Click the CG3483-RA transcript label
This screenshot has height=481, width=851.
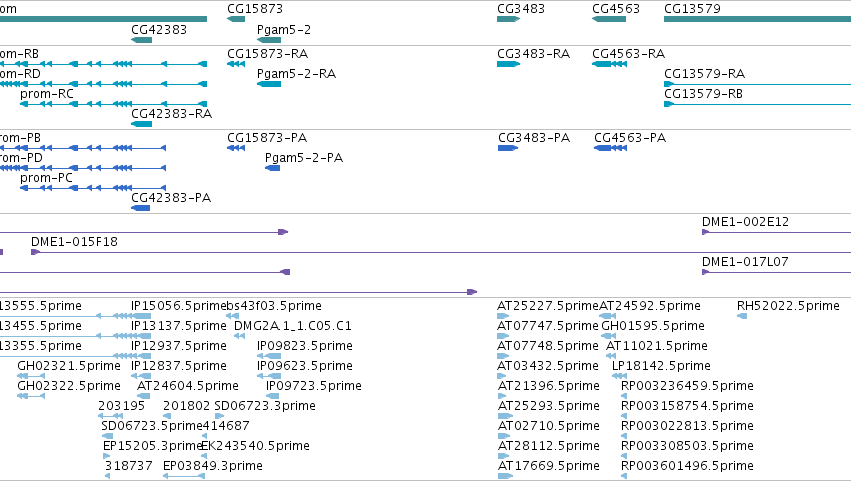534,54
